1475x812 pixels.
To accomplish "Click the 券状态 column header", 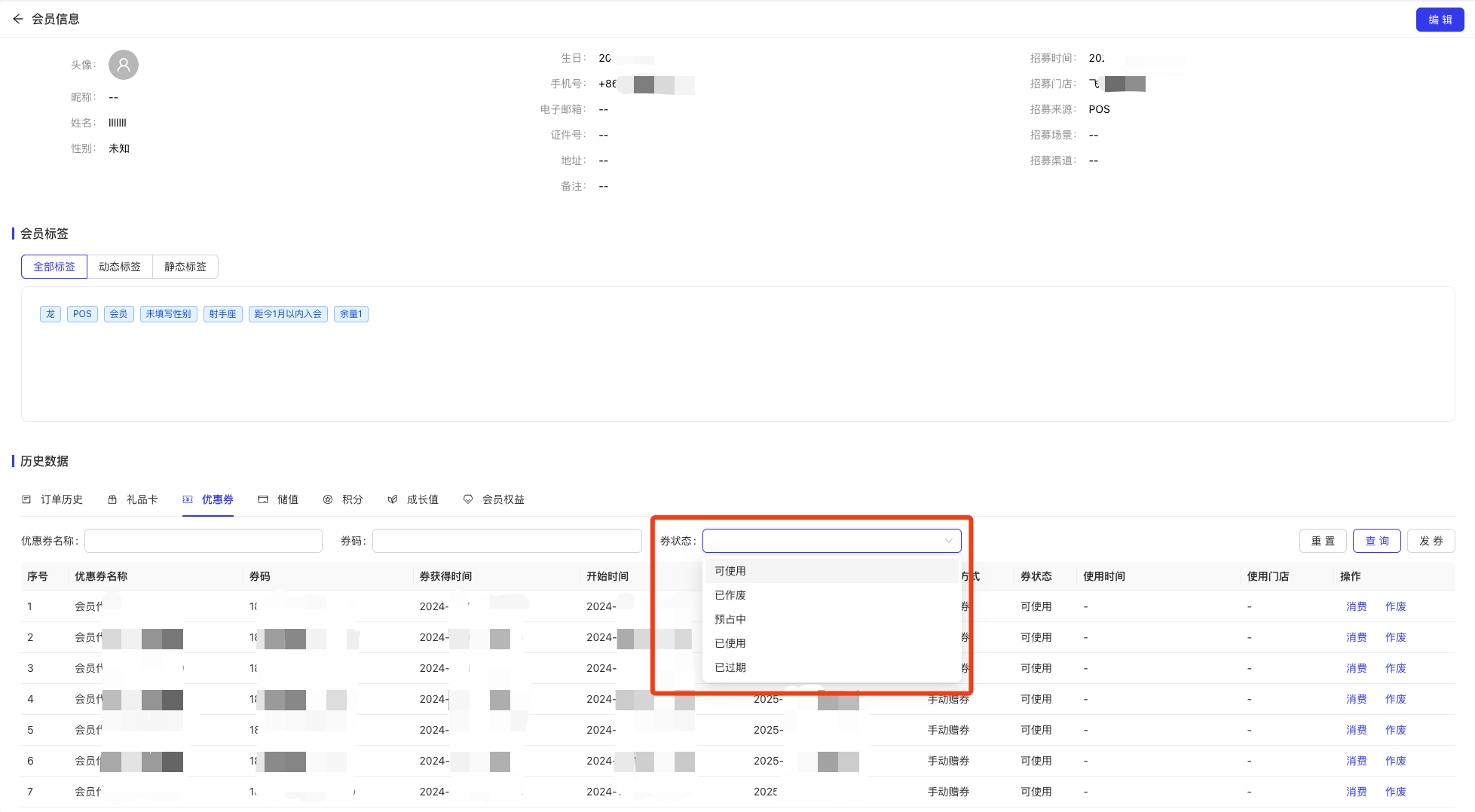I will [1036, 576].
